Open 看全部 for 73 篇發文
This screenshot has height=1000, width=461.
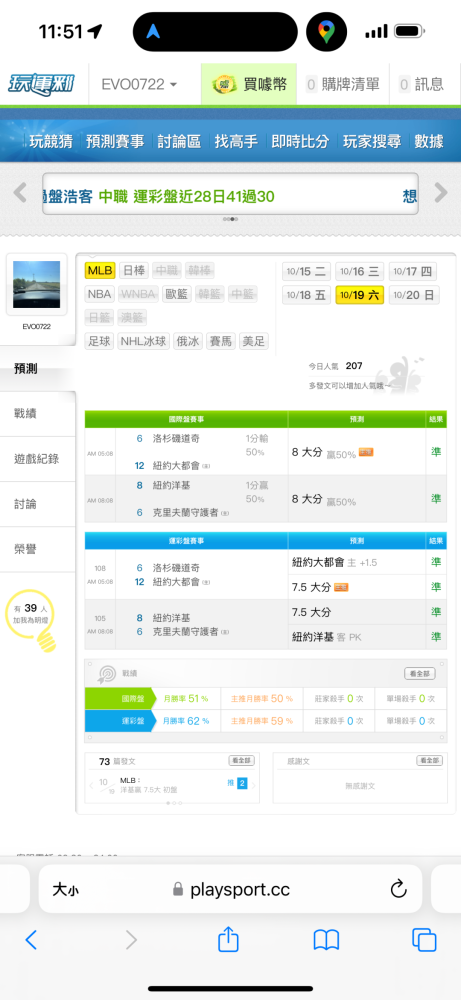[x=242, y=761]
